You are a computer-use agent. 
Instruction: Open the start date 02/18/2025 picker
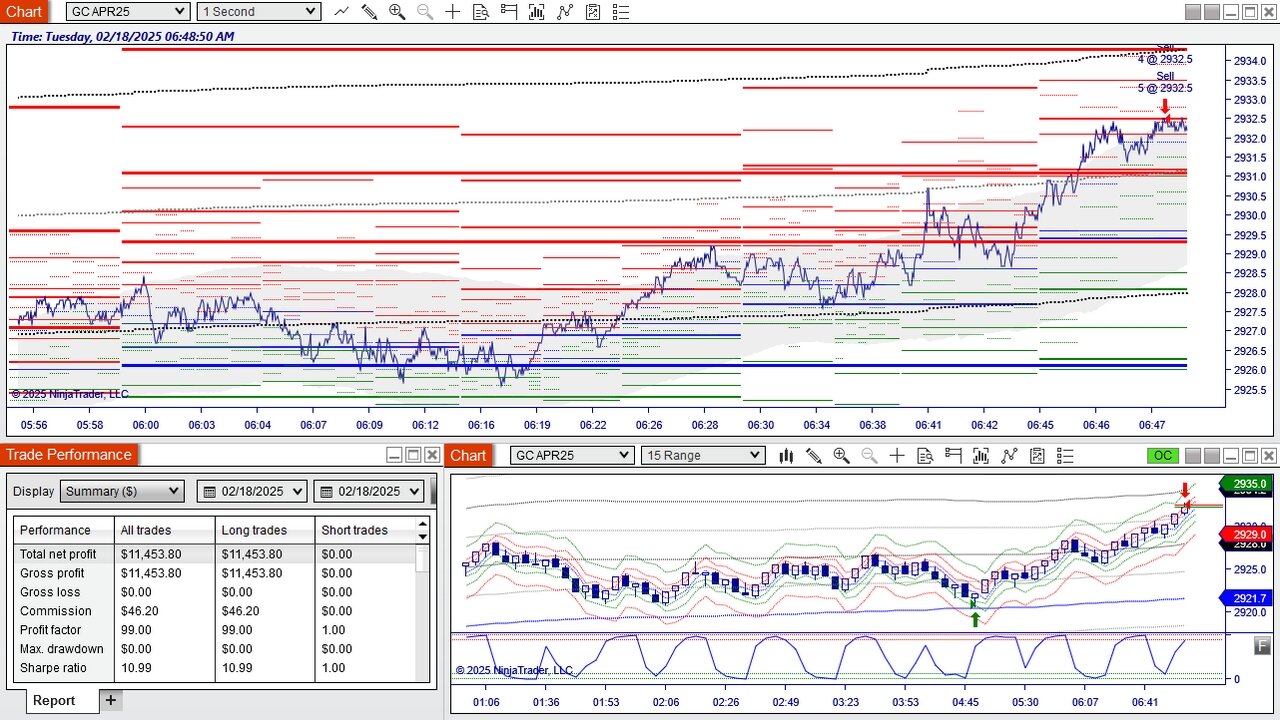[252, 491]
